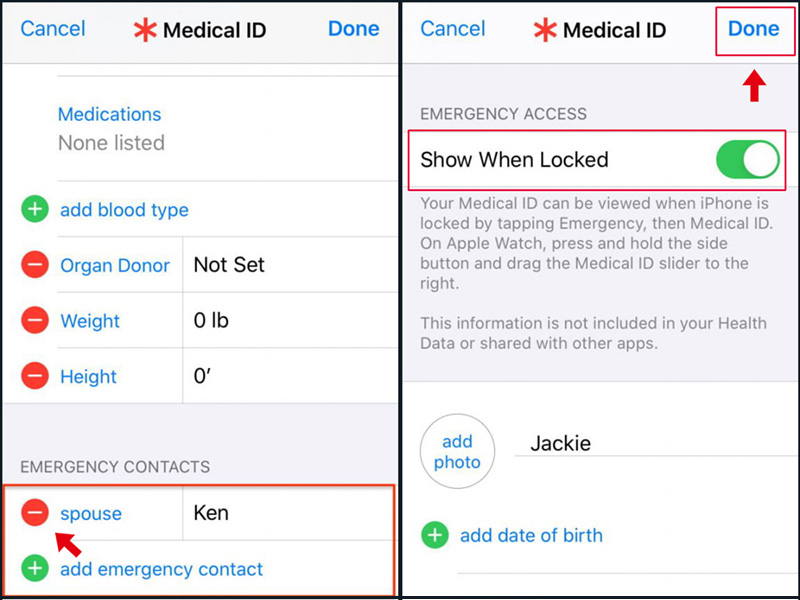Select the Weight 0 lb value field
This screenshot has height=600, width=800.
coord(290,320)
